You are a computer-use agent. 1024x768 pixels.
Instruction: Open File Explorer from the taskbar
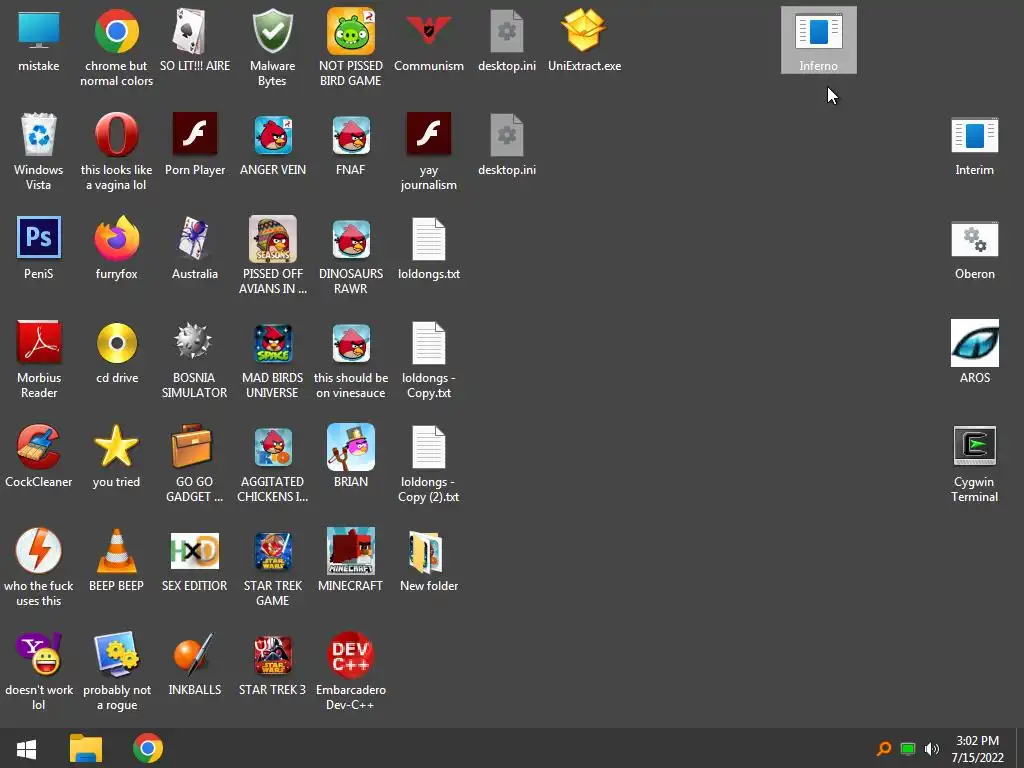[x=86, y=748]
